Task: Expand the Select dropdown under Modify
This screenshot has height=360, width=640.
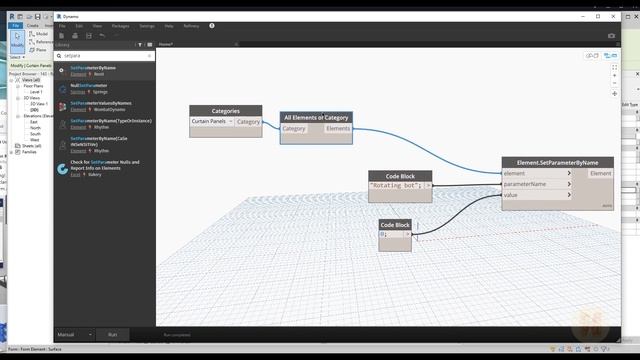Action: [18, 57]
